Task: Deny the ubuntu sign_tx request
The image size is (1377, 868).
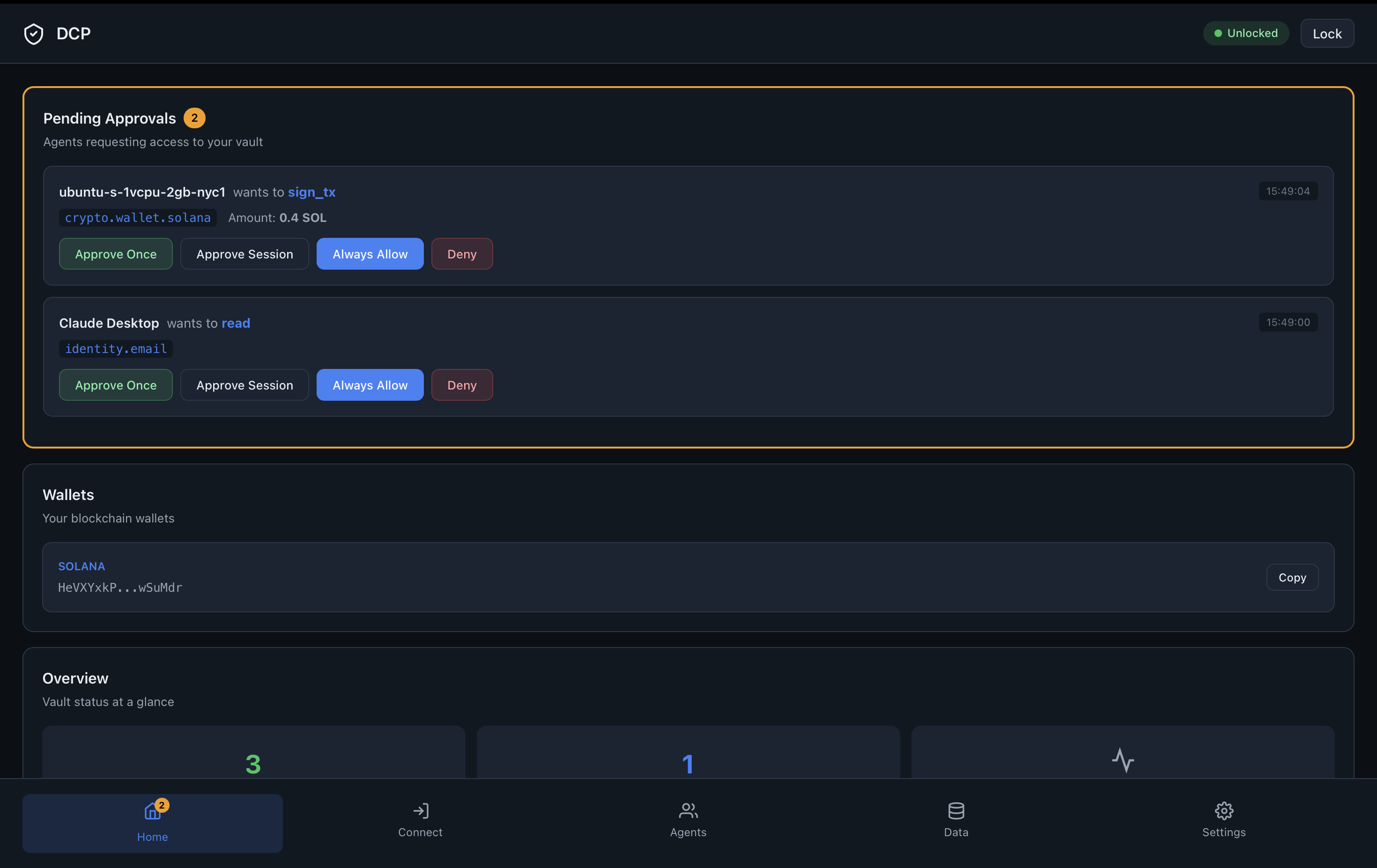Action: [x=461, y=254]
